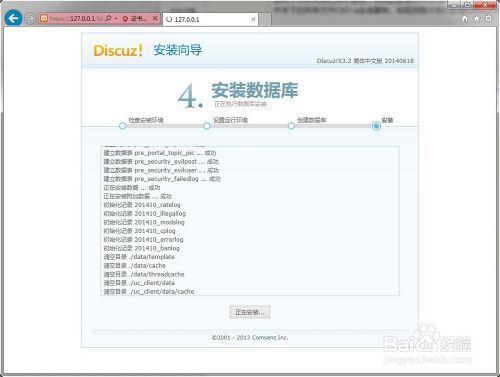The width and height of the screenshot is (500, 377).
Task: Open the Favorites star icon
Action: 477,19
